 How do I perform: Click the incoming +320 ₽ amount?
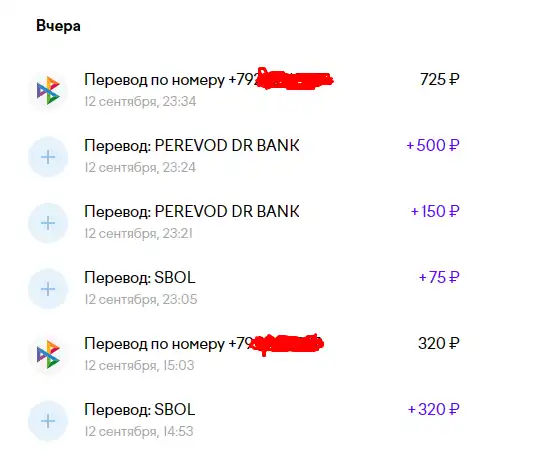pyautogui.click(x=434, y=409)
